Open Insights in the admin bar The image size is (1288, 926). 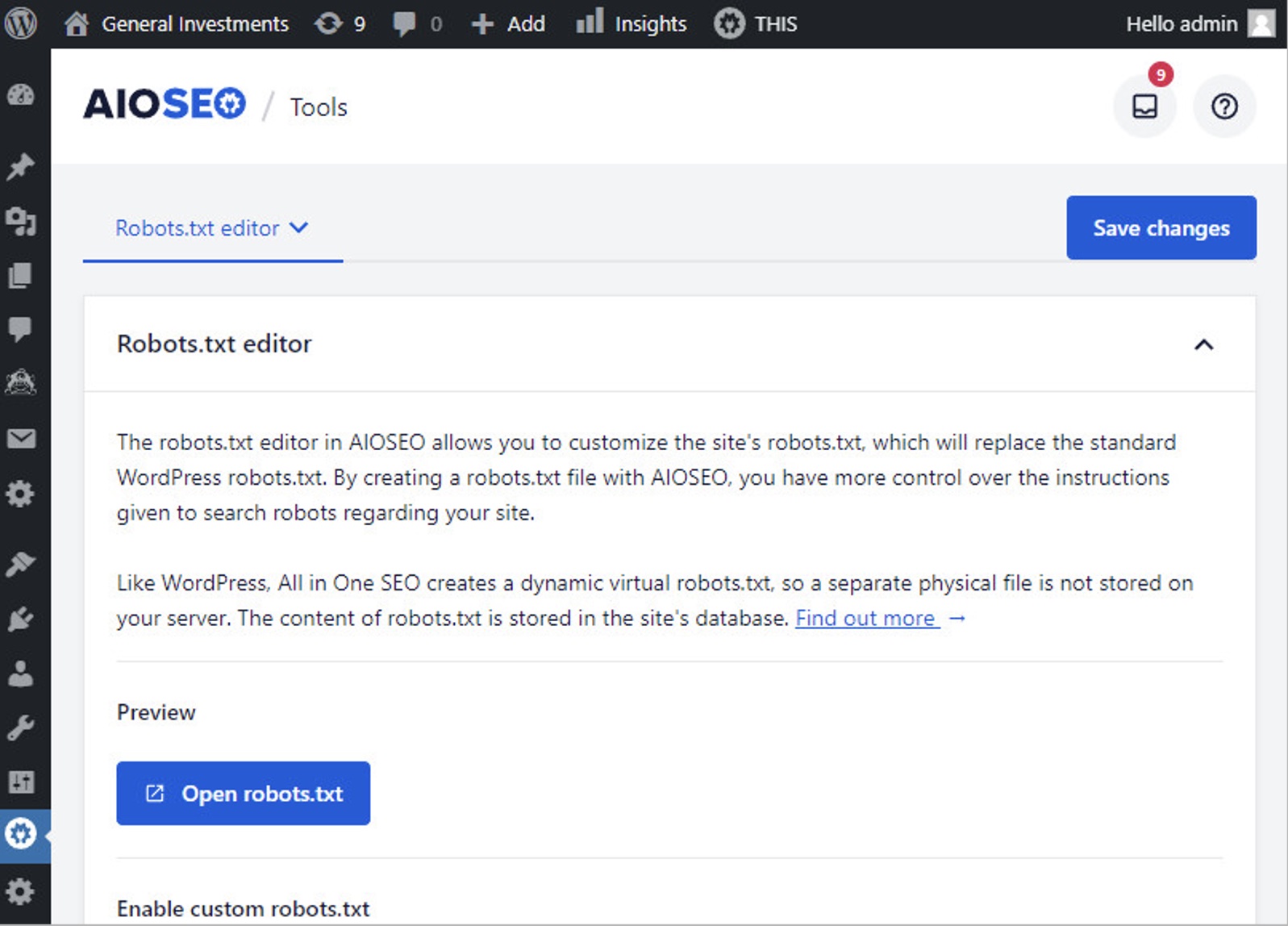(x=631, y=23)
